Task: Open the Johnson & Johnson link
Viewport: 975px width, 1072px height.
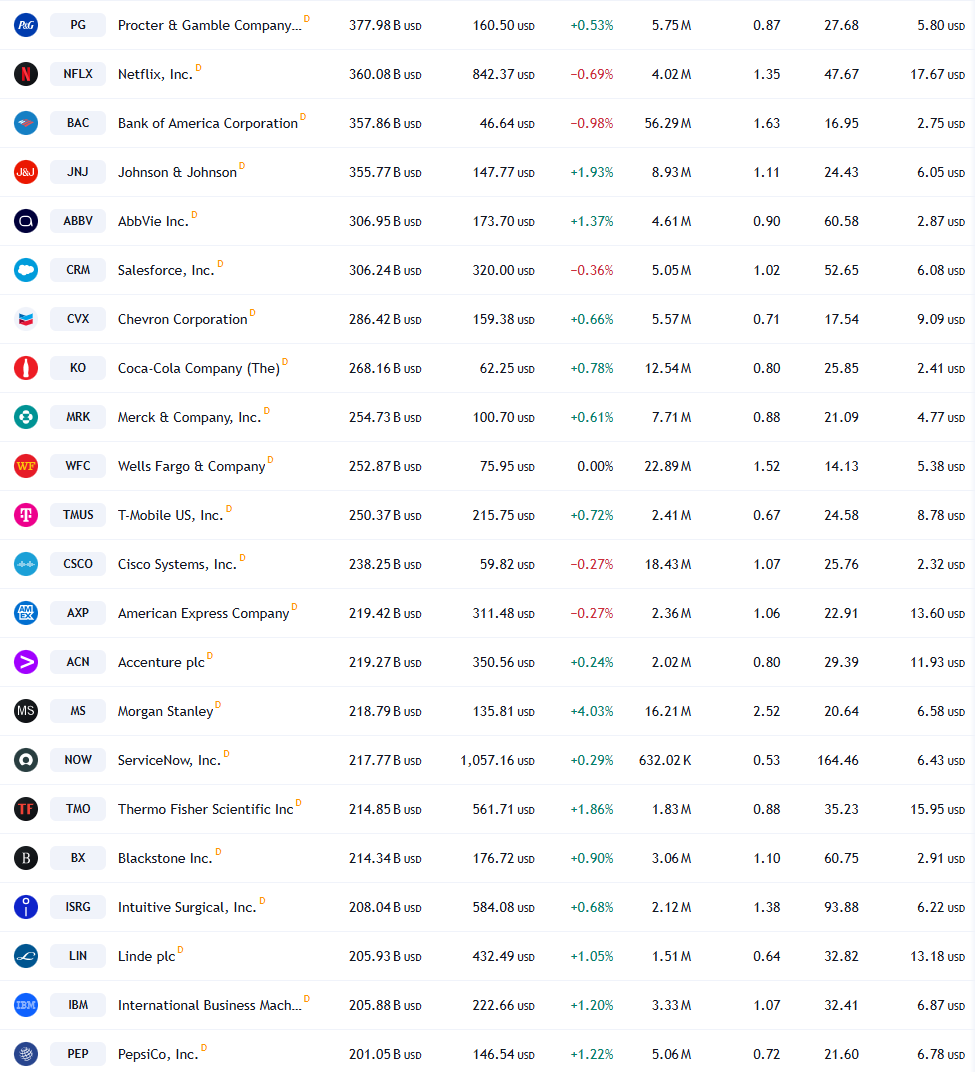Action: click(x=177, y=172)
